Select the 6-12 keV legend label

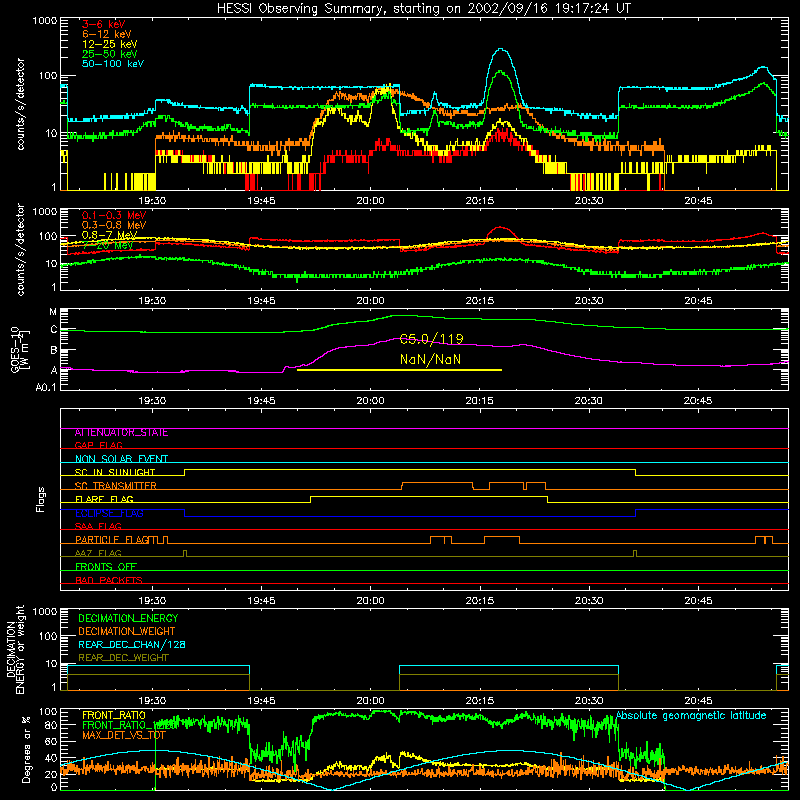(107, 34)
